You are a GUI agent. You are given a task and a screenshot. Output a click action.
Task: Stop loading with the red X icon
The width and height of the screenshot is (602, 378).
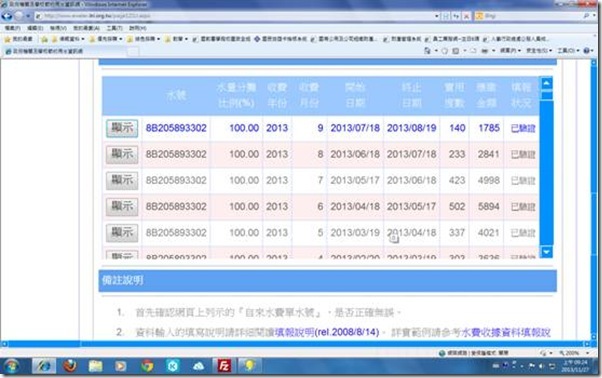[x=466, y=16]
